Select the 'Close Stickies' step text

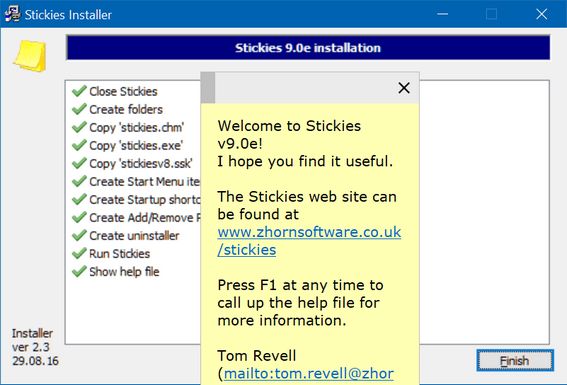pyautogui.click(x=123, y=91)
